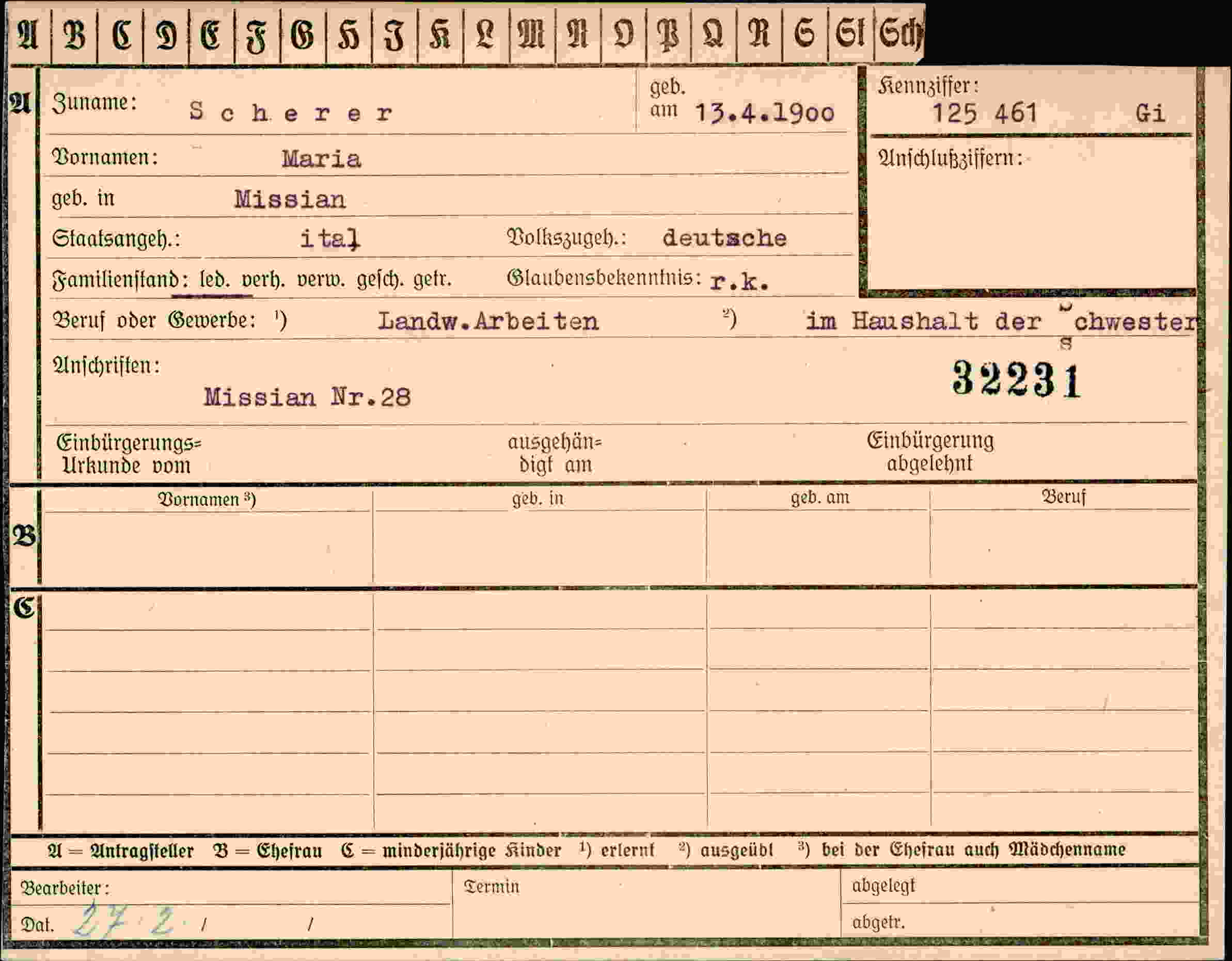The image size is (1232, 961).
Task: Click the section C marker letter
Action: point(24,608)
